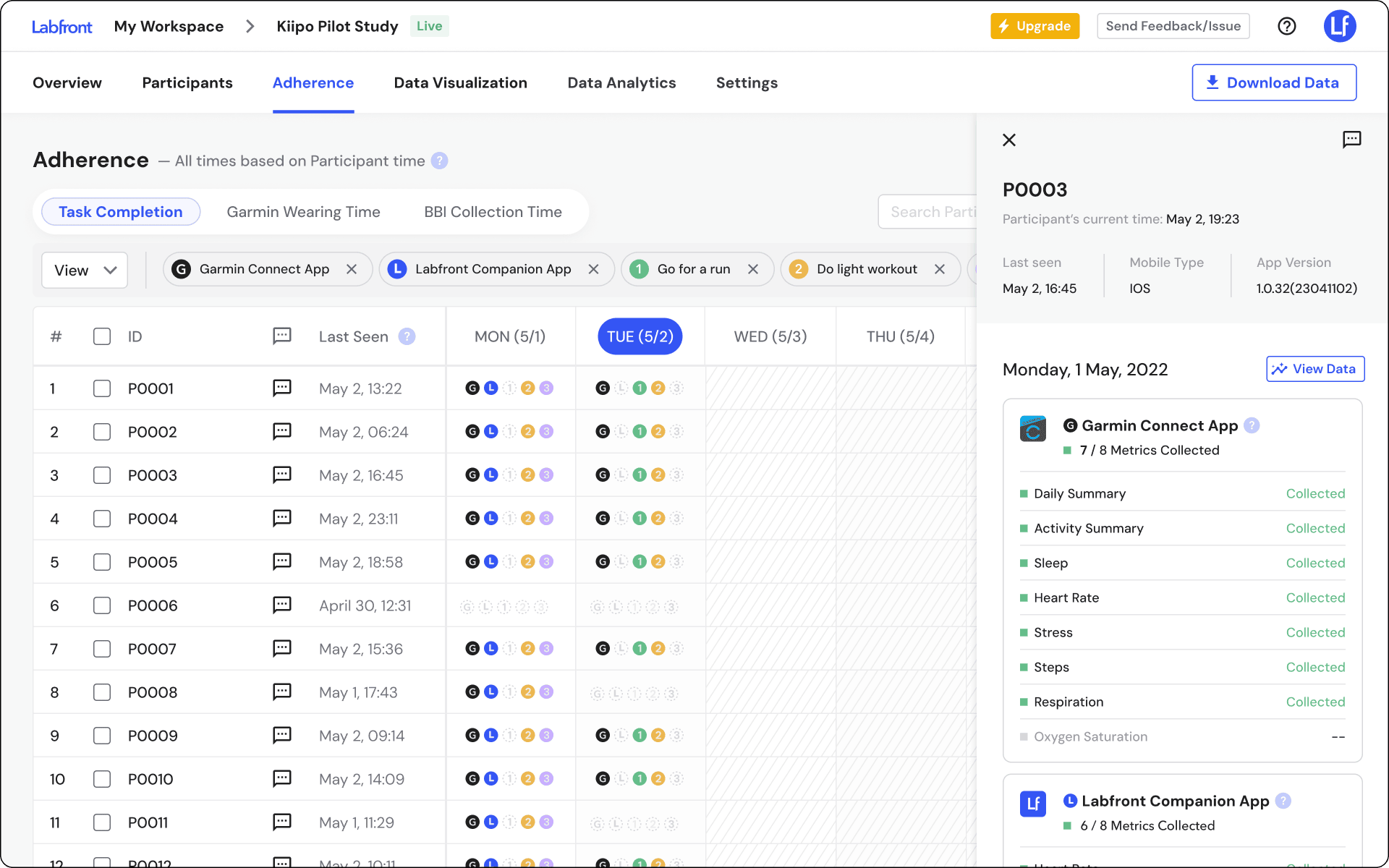Select the Garmin Wearing Time tab
Viewport: 1389px width, 868px height.
point(303,211)
